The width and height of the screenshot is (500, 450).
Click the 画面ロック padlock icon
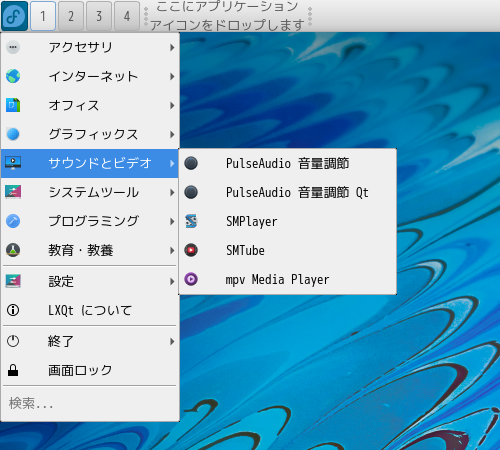click(x=13, y=370)
